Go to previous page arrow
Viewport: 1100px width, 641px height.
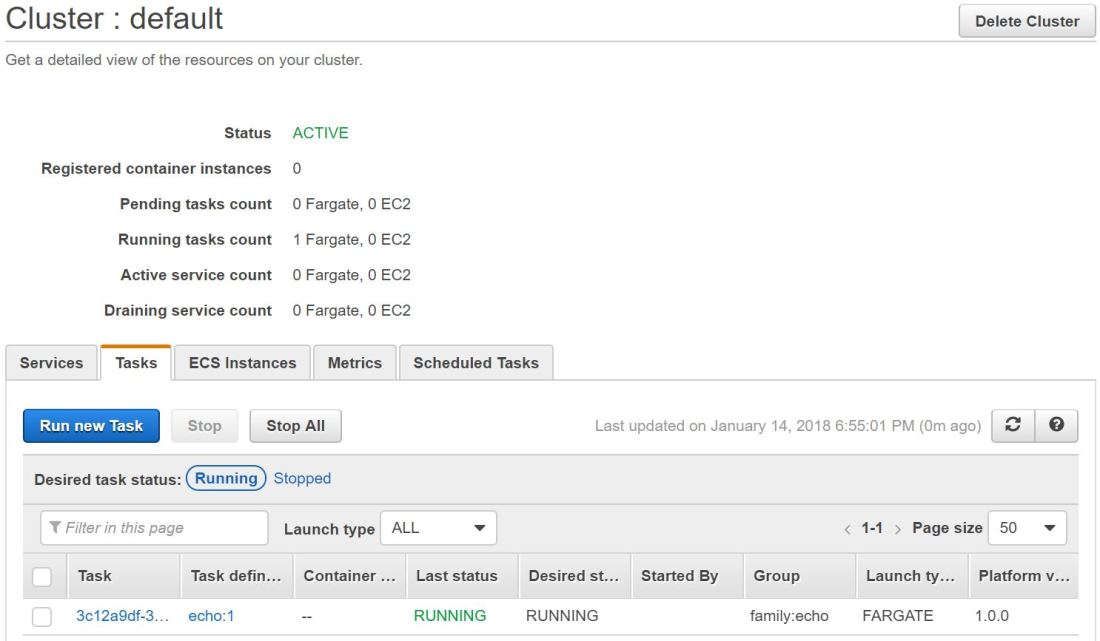(848, 528)
